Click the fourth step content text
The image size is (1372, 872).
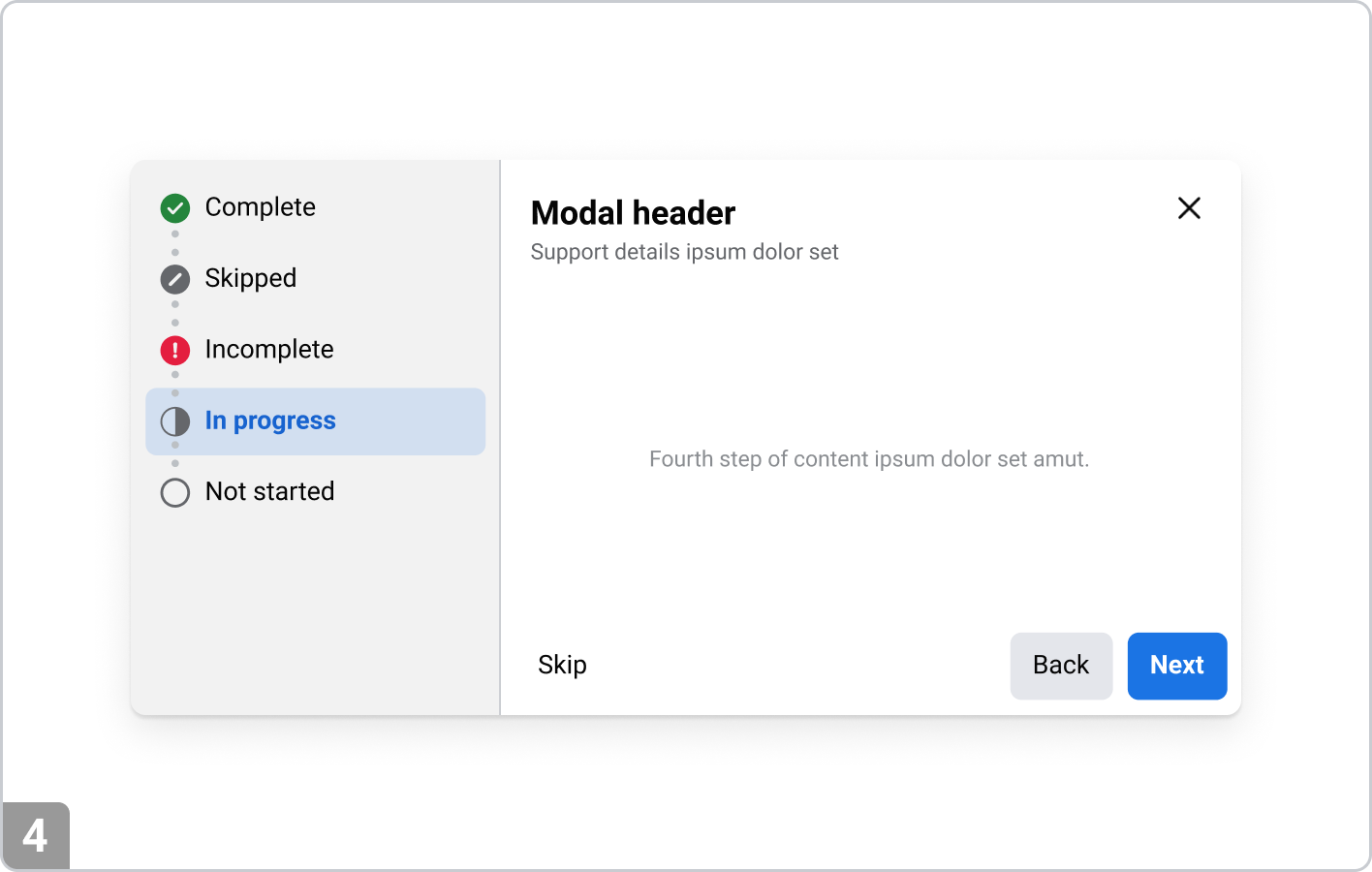click(x=868, y=459)
